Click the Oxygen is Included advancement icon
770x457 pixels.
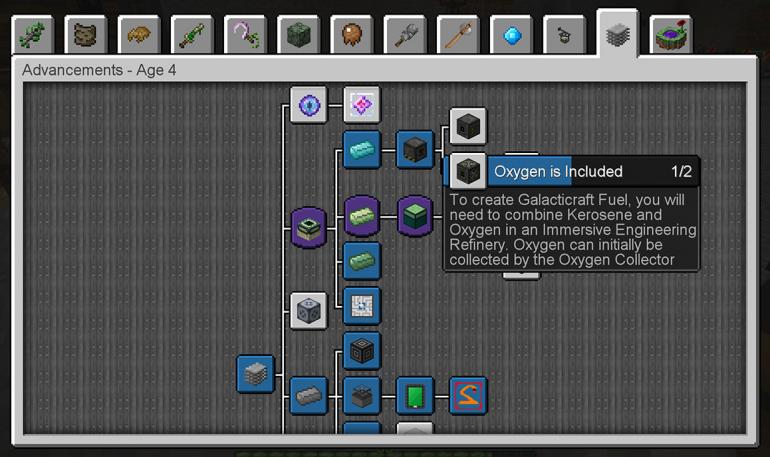pyautogui.click(x=468, y=171)
